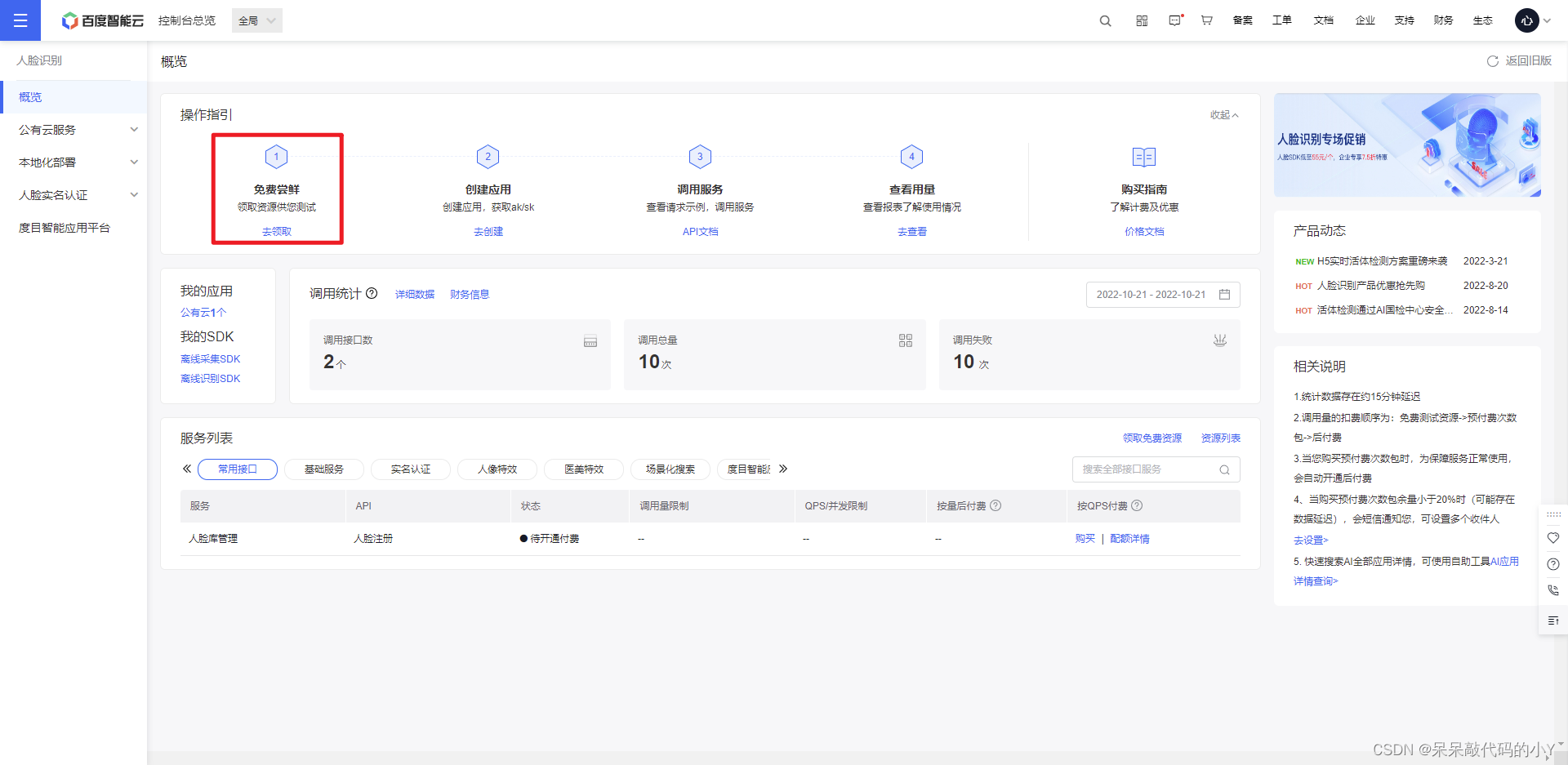Open the 全局 region dropdown
The height and width of the screenshot is (765, 1568).
point(257,20)
